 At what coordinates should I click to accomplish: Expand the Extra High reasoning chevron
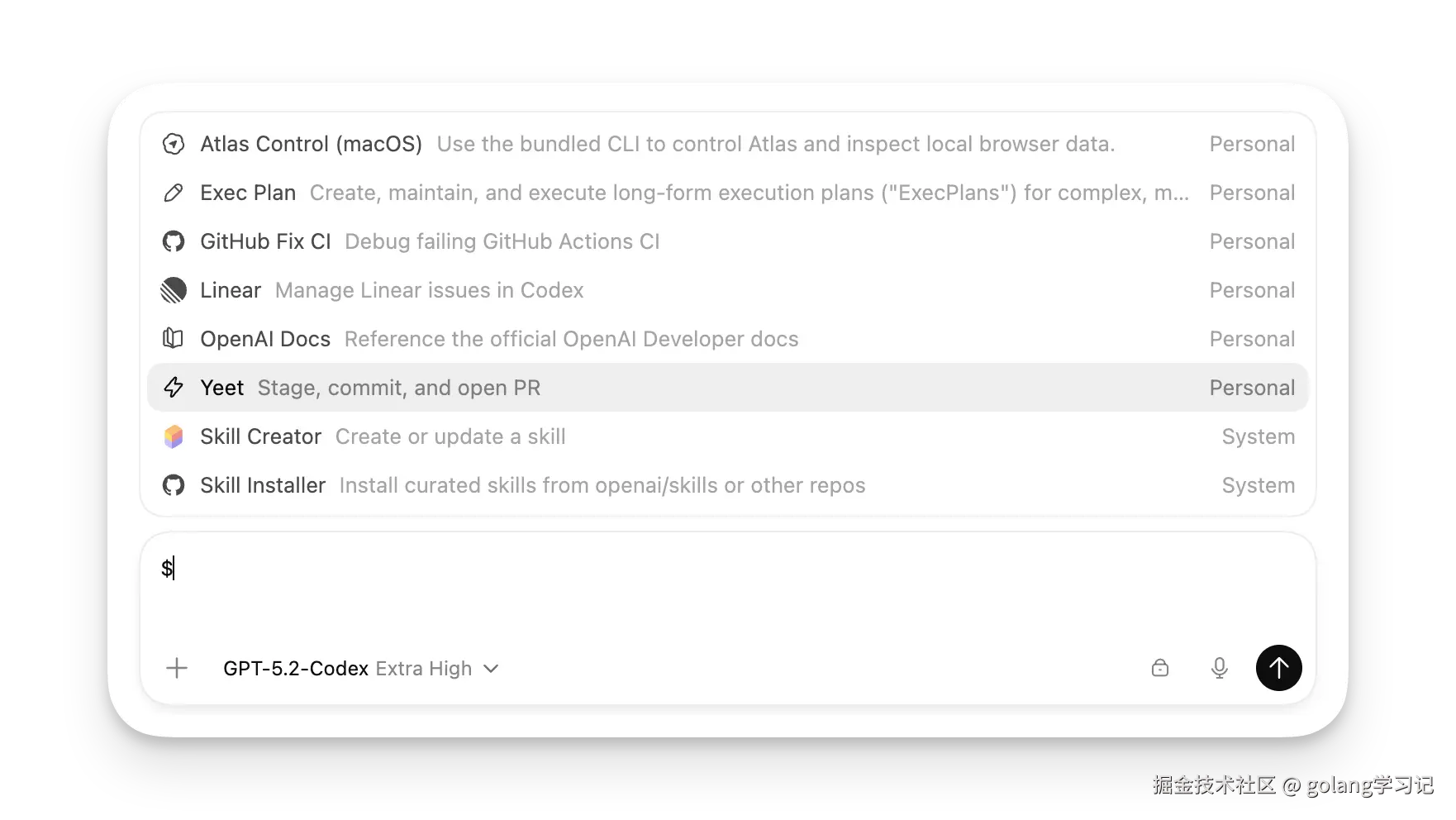(491, 669)
